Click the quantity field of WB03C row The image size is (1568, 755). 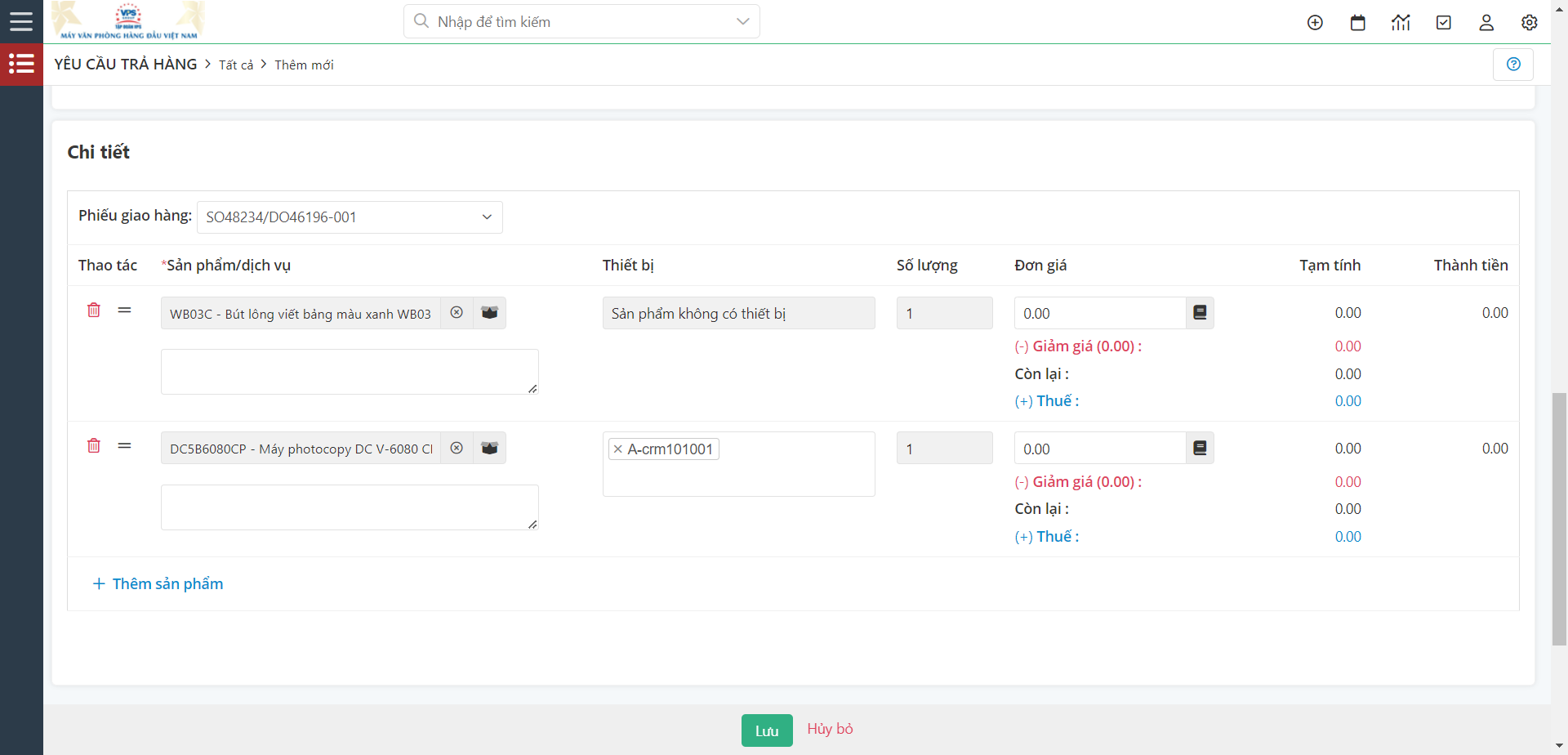[x=945, y=313]
